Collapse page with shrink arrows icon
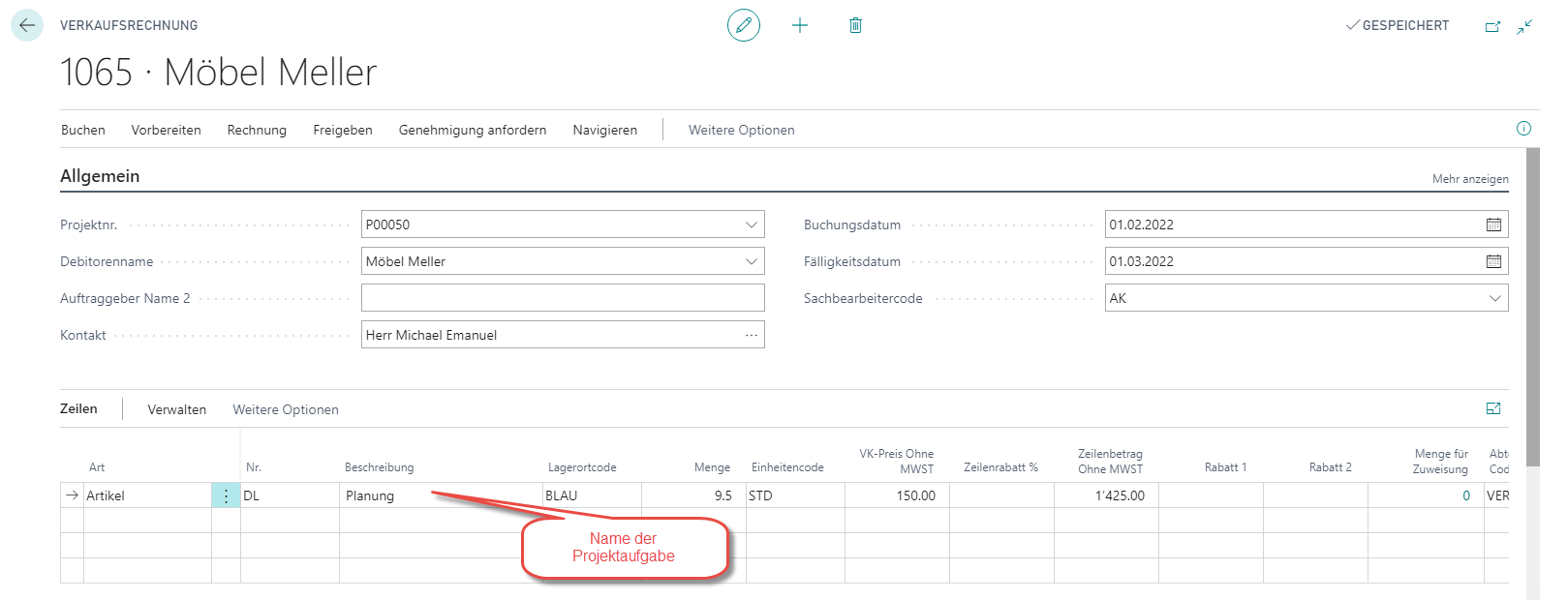Viewport: 1568px width, 600px height. coord(1524,26)
